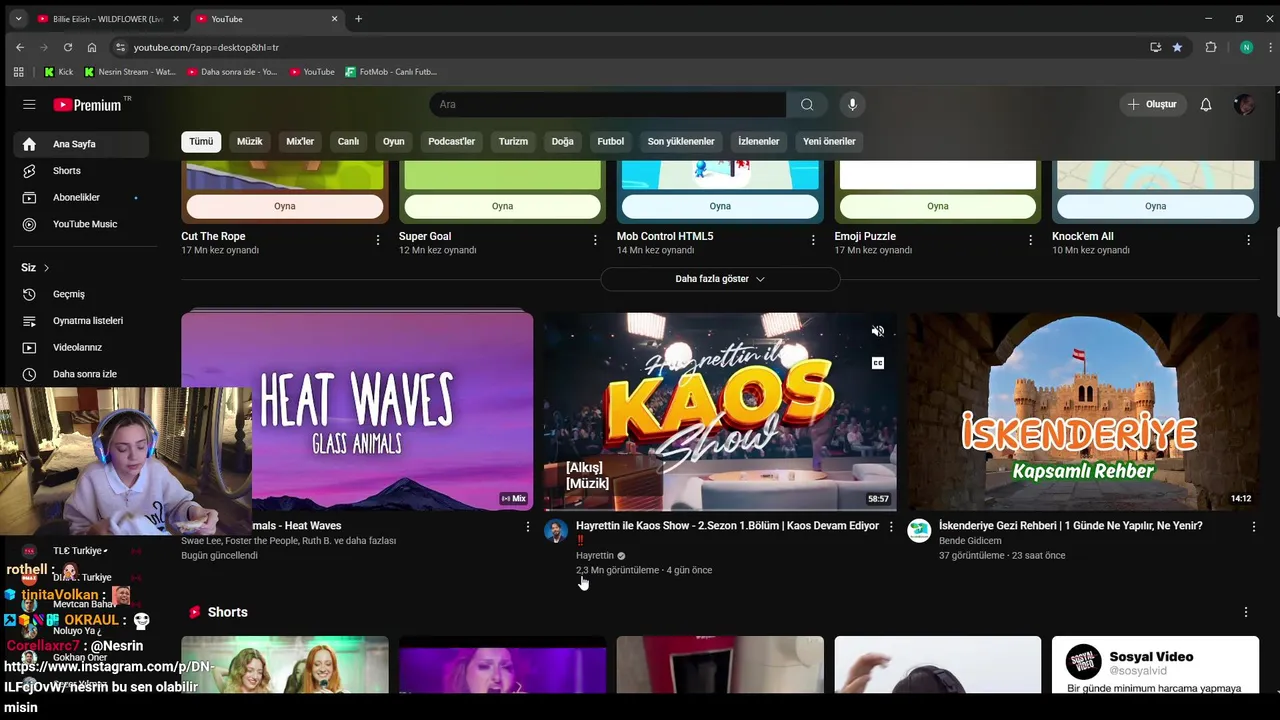Play Knock'em All with Oyna

tap(1155, 206)
